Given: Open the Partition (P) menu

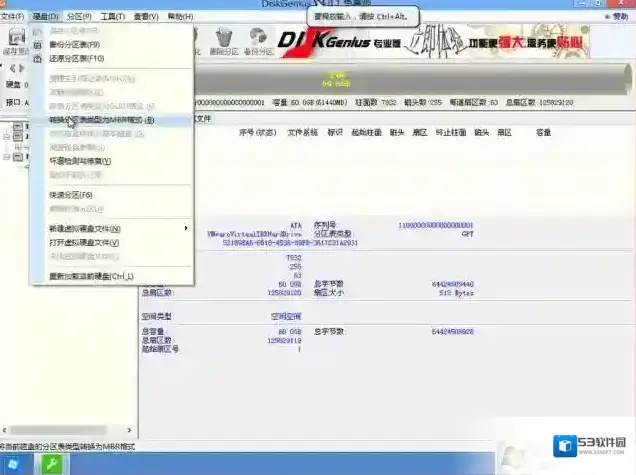Looking at the screenshot, I should [x=80, y=17].
